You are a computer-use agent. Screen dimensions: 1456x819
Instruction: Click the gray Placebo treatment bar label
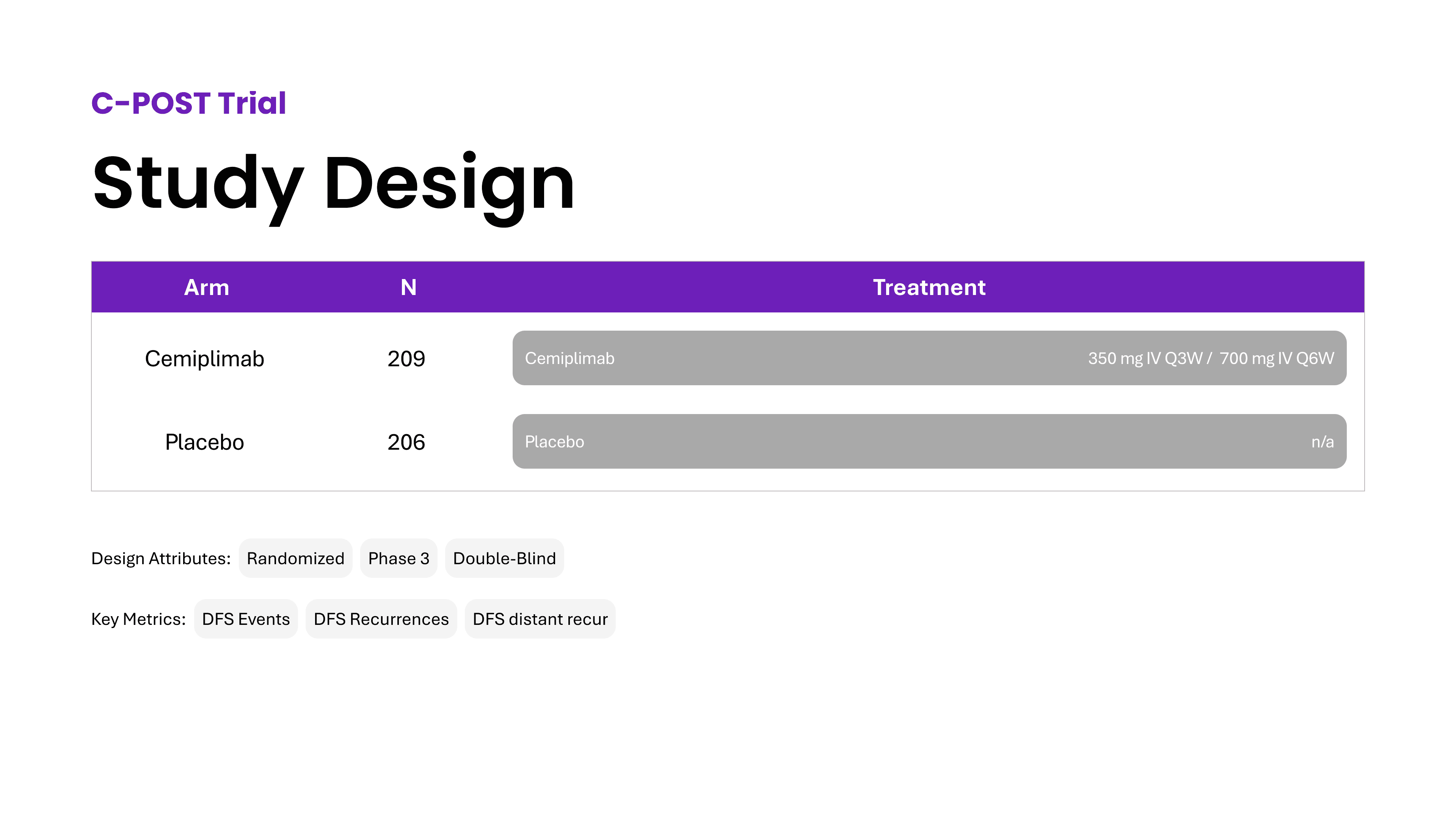(x=554, y=441)
